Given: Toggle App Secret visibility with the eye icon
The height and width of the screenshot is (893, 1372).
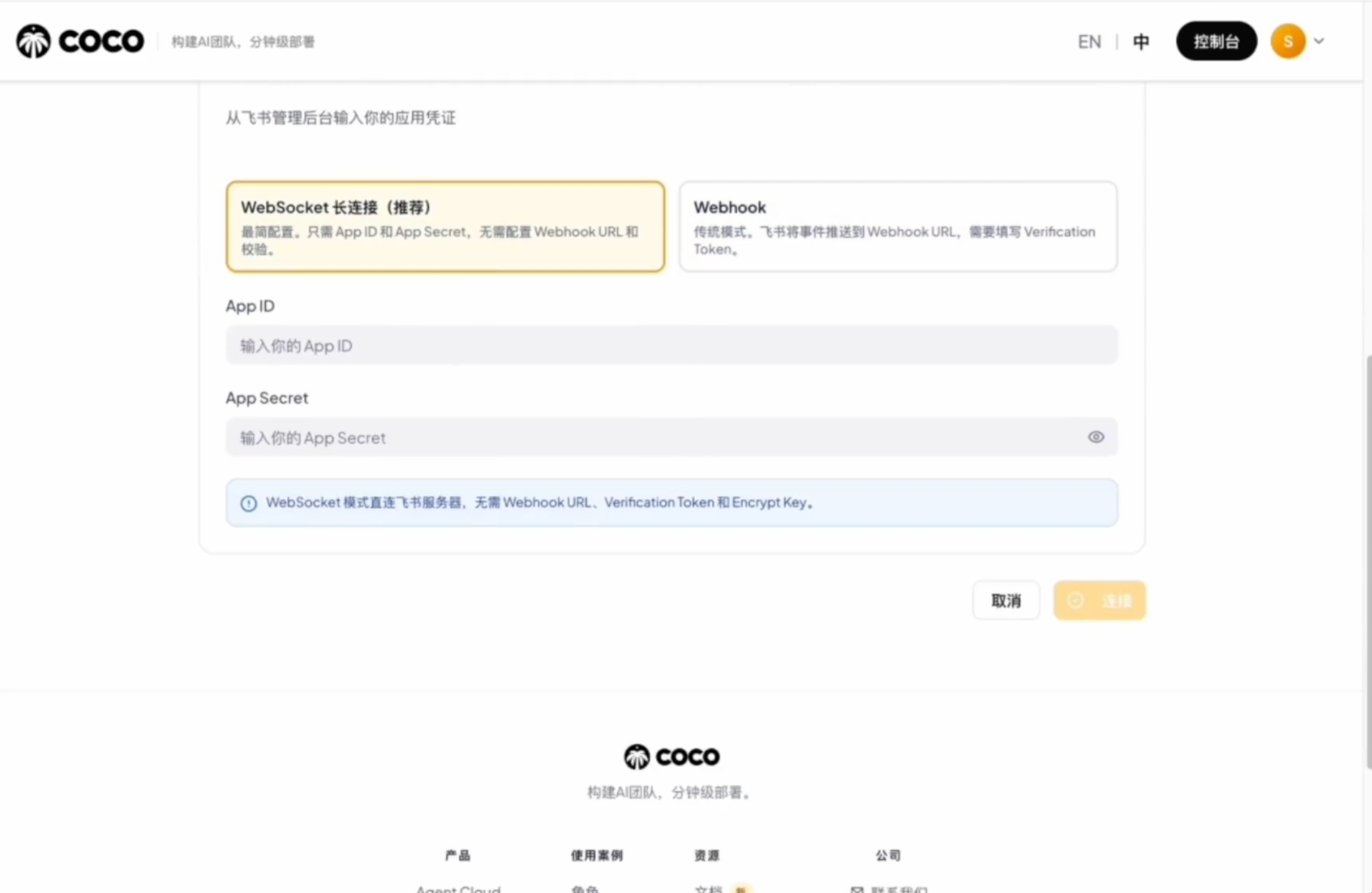Looking at the screenshot, I should point(1096,437).
